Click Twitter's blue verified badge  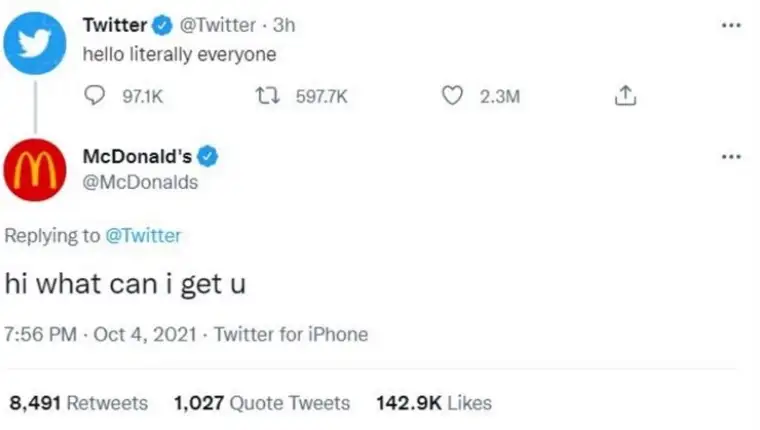point(162,25)
